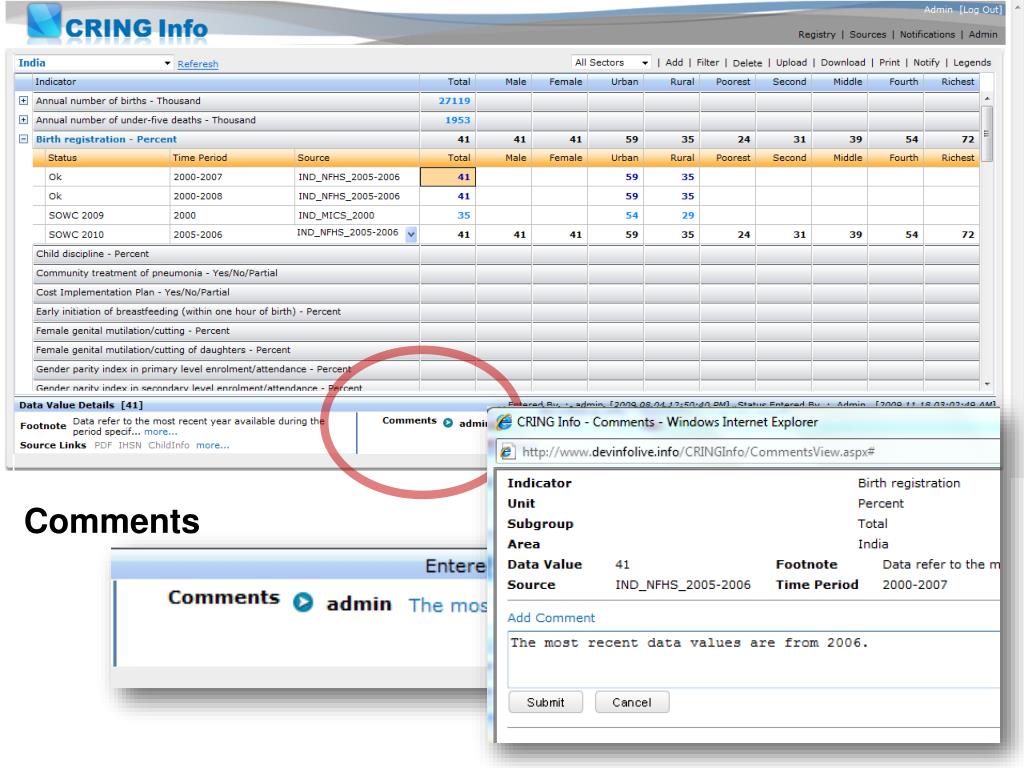Click births total value 27119

point(454,101)
